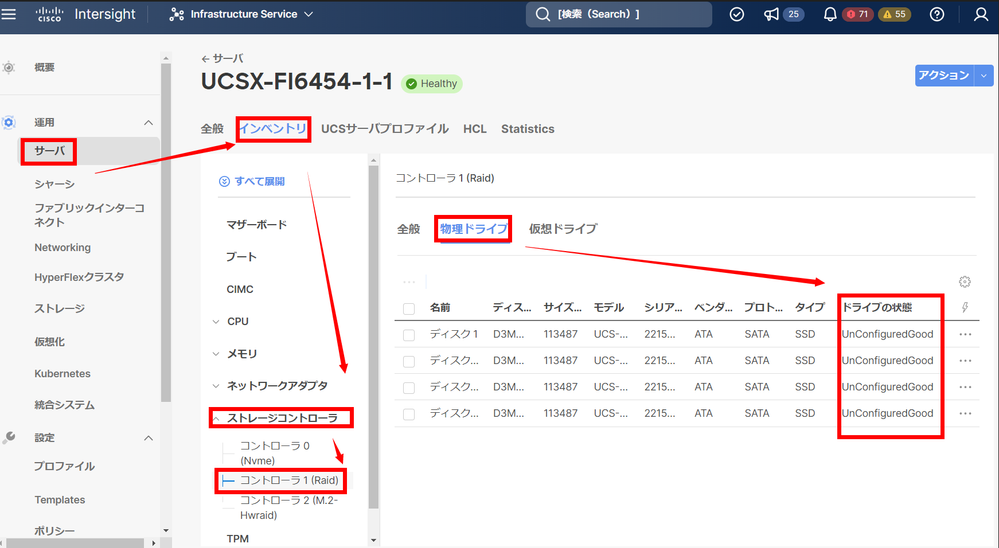Open the help question mark icon

(x=937, y=14)
